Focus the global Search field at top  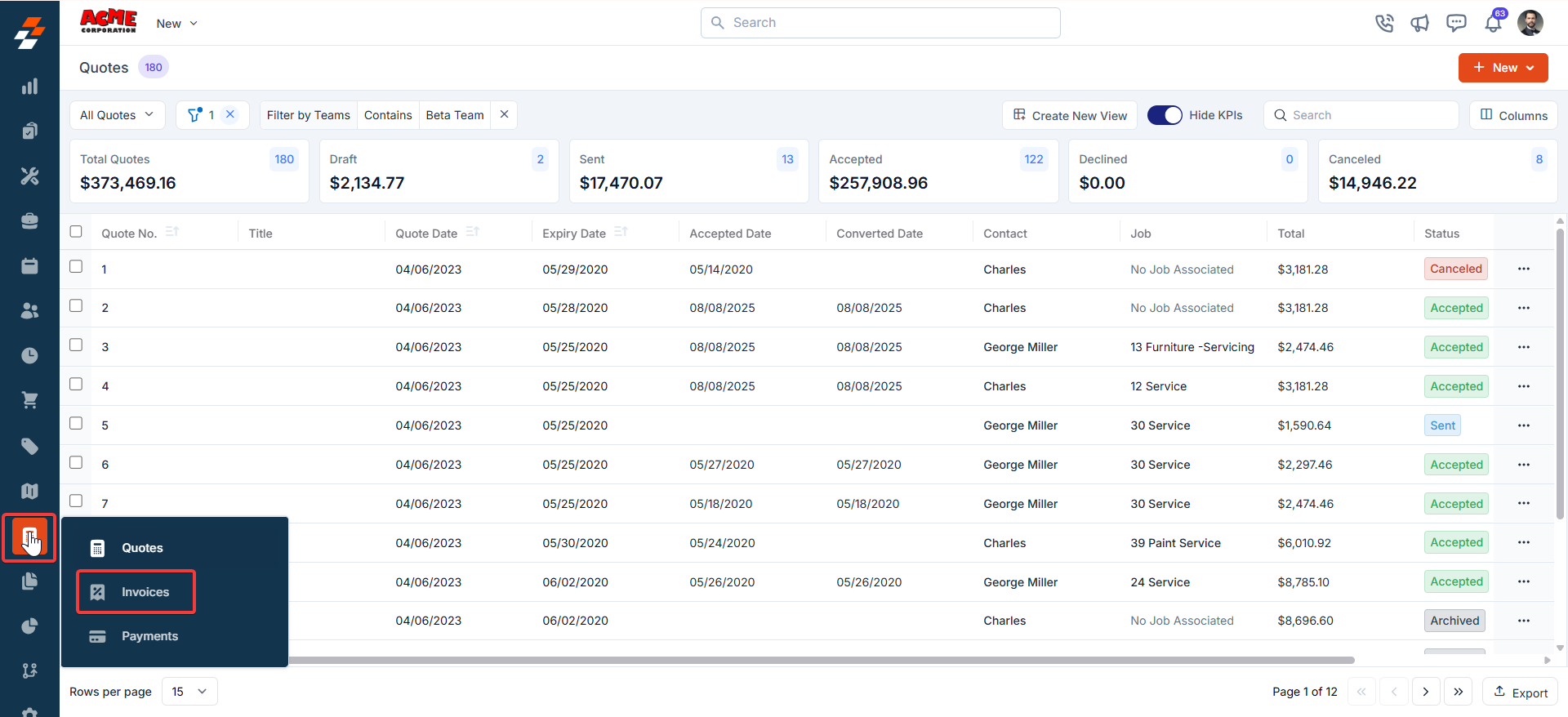880,23
